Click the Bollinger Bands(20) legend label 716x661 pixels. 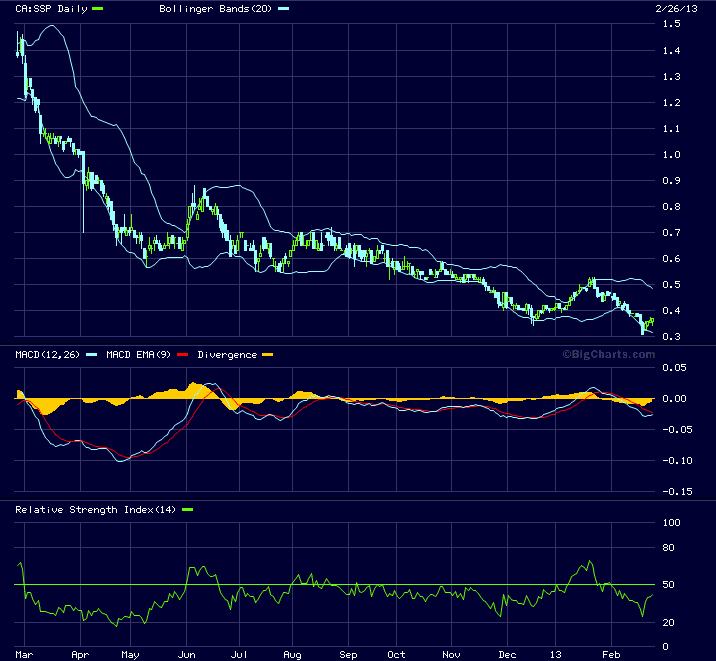(x=215, y=9)
